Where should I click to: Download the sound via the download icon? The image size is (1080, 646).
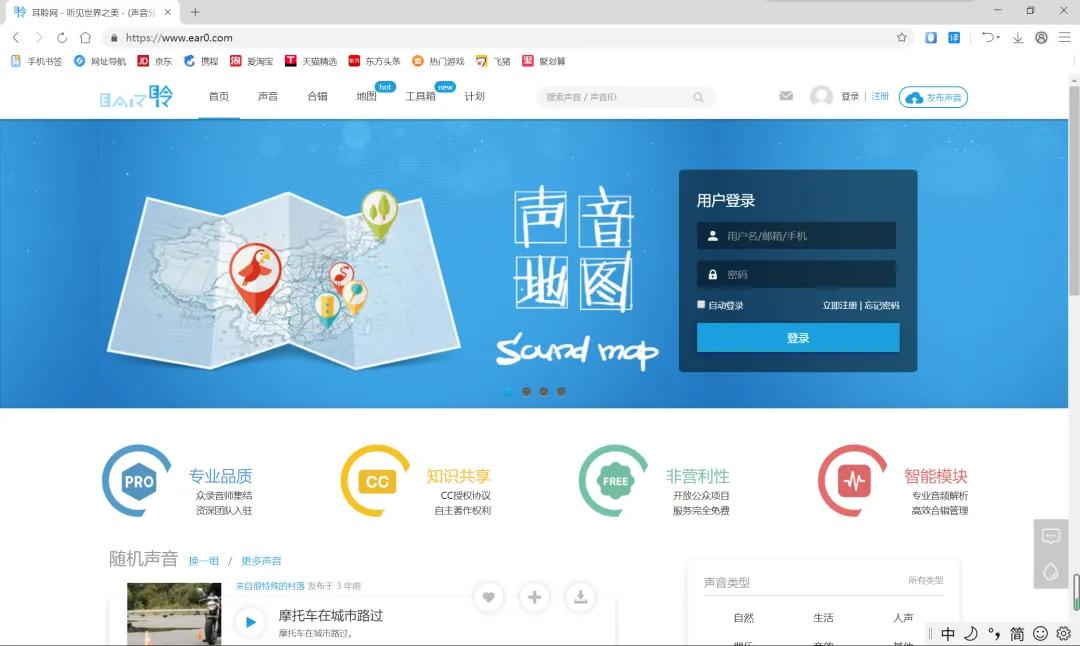(579, 597)
